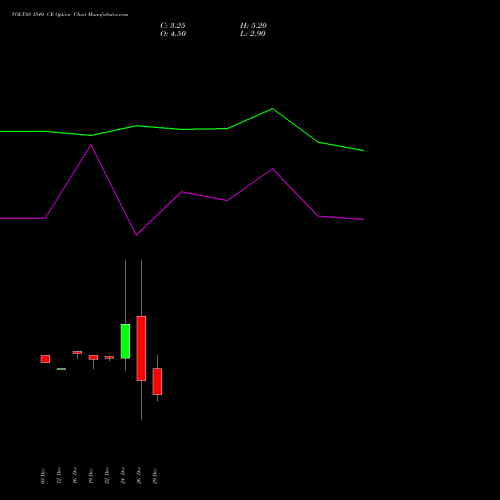Click the 24 Dec date label
The width and height of the screenshot is (500, 500).
(123, 476)
